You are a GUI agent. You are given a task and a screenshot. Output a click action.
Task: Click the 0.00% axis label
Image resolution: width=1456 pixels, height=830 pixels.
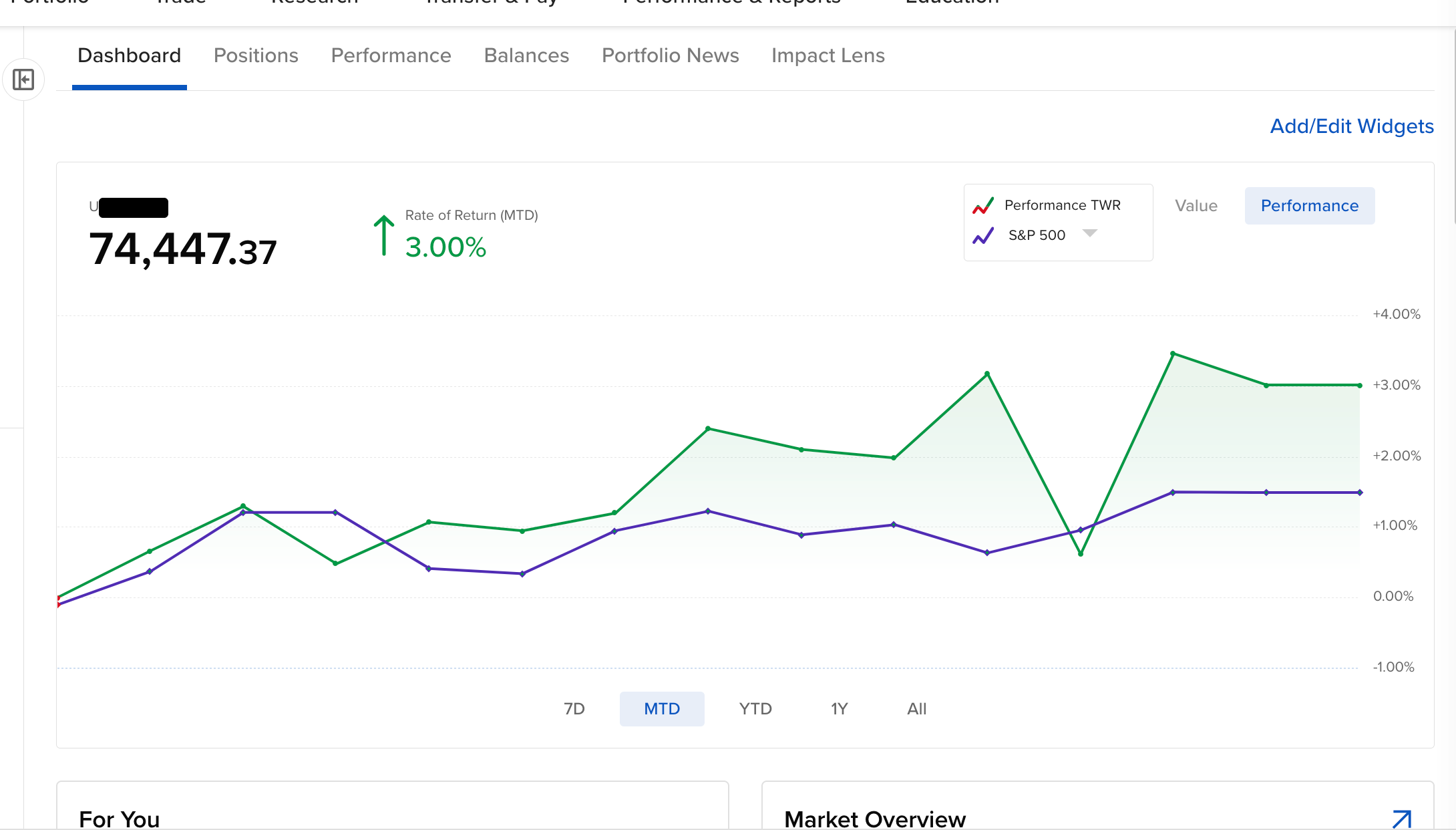pos(1393,596)
